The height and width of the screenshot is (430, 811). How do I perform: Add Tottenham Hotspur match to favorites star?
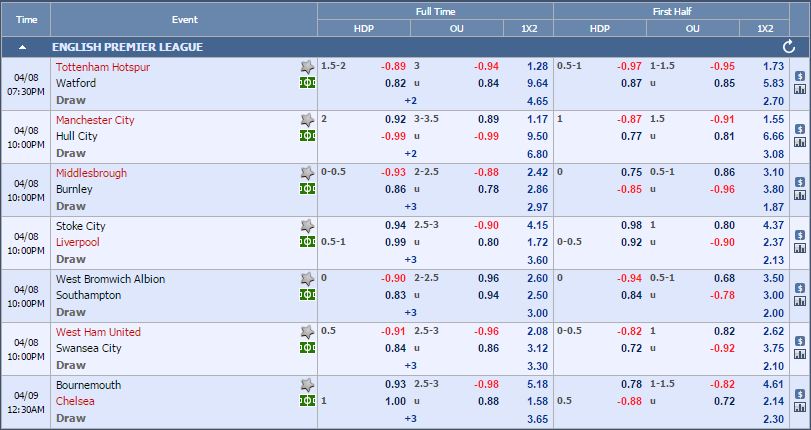click(307, 67)
